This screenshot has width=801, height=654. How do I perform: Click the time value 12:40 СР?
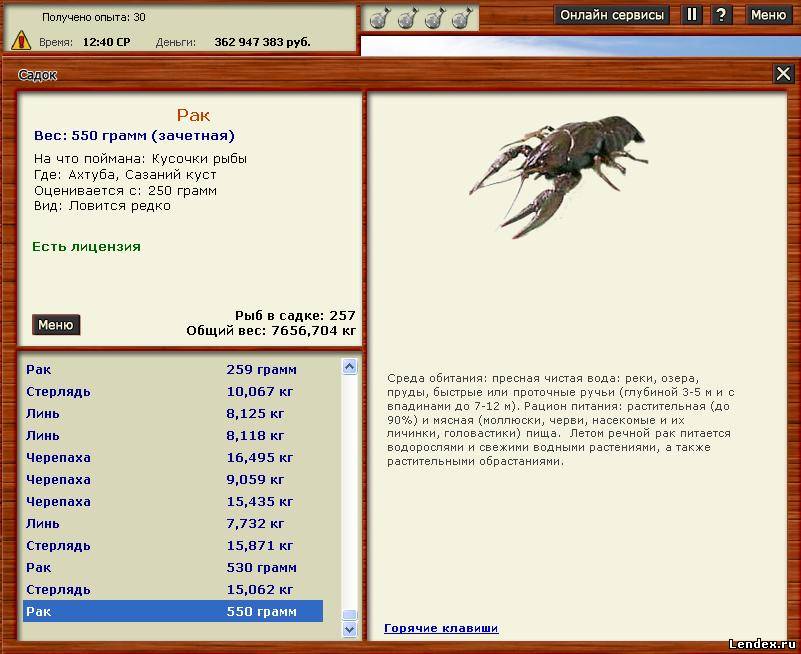106,42
